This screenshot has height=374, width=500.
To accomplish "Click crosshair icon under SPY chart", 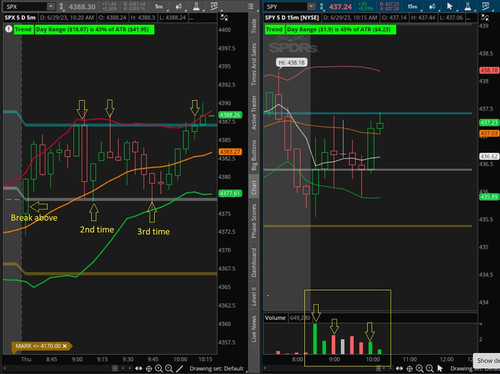I will pyautogui.click(x=410, y=368).
